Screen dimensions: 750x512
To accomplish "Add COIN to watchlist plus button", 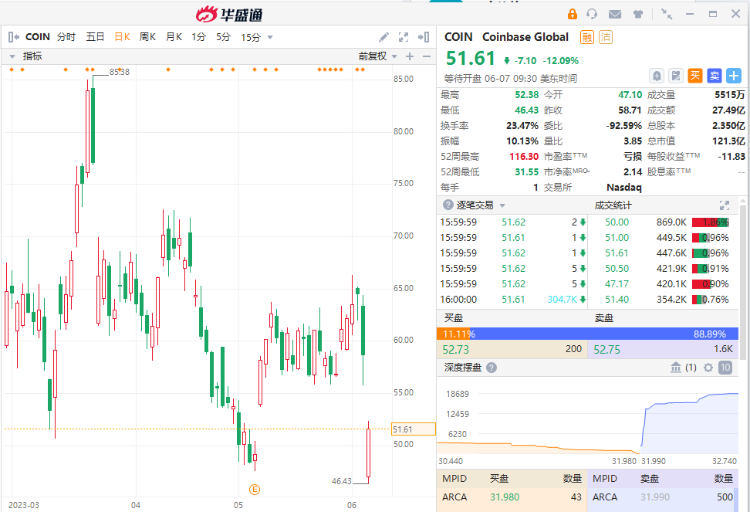I will (734, 76).
